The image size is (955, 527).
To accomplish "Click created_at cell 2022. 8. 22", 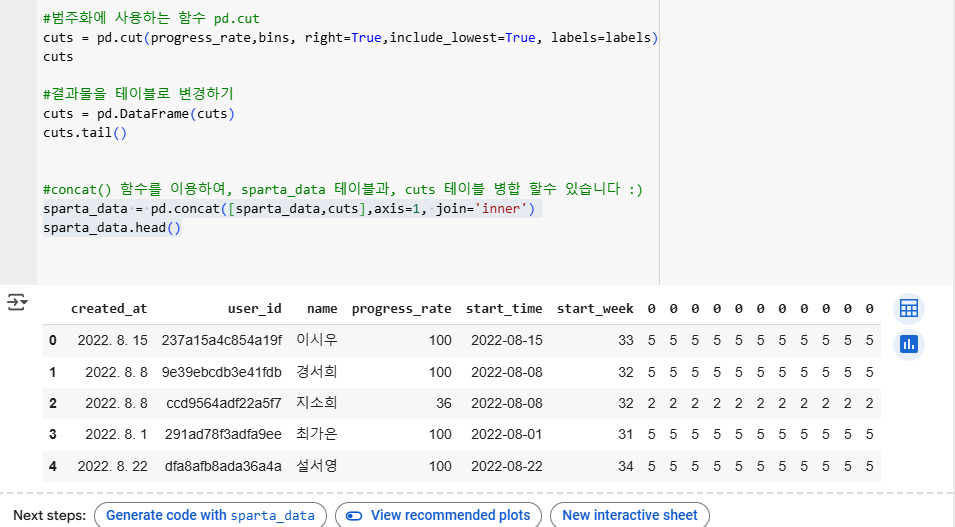I will click(113, 467).
